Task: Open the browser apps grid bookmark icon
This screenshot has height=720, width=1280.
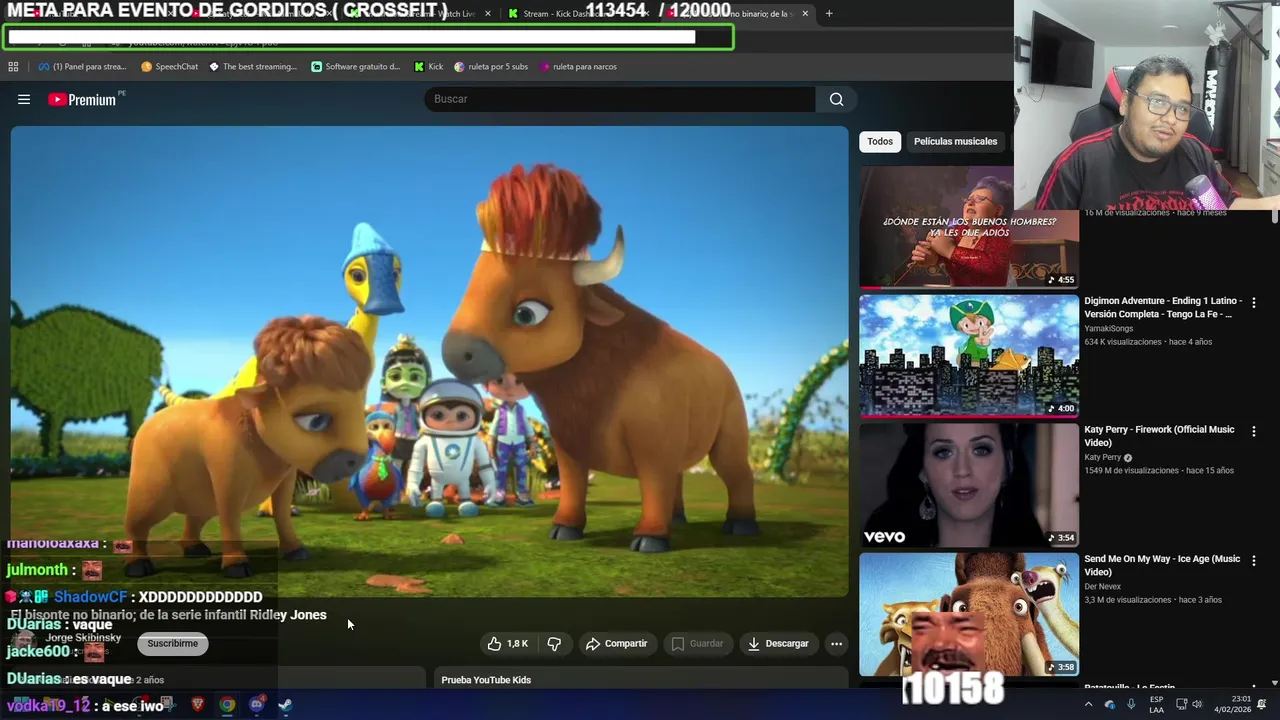Action: [13, 67]
